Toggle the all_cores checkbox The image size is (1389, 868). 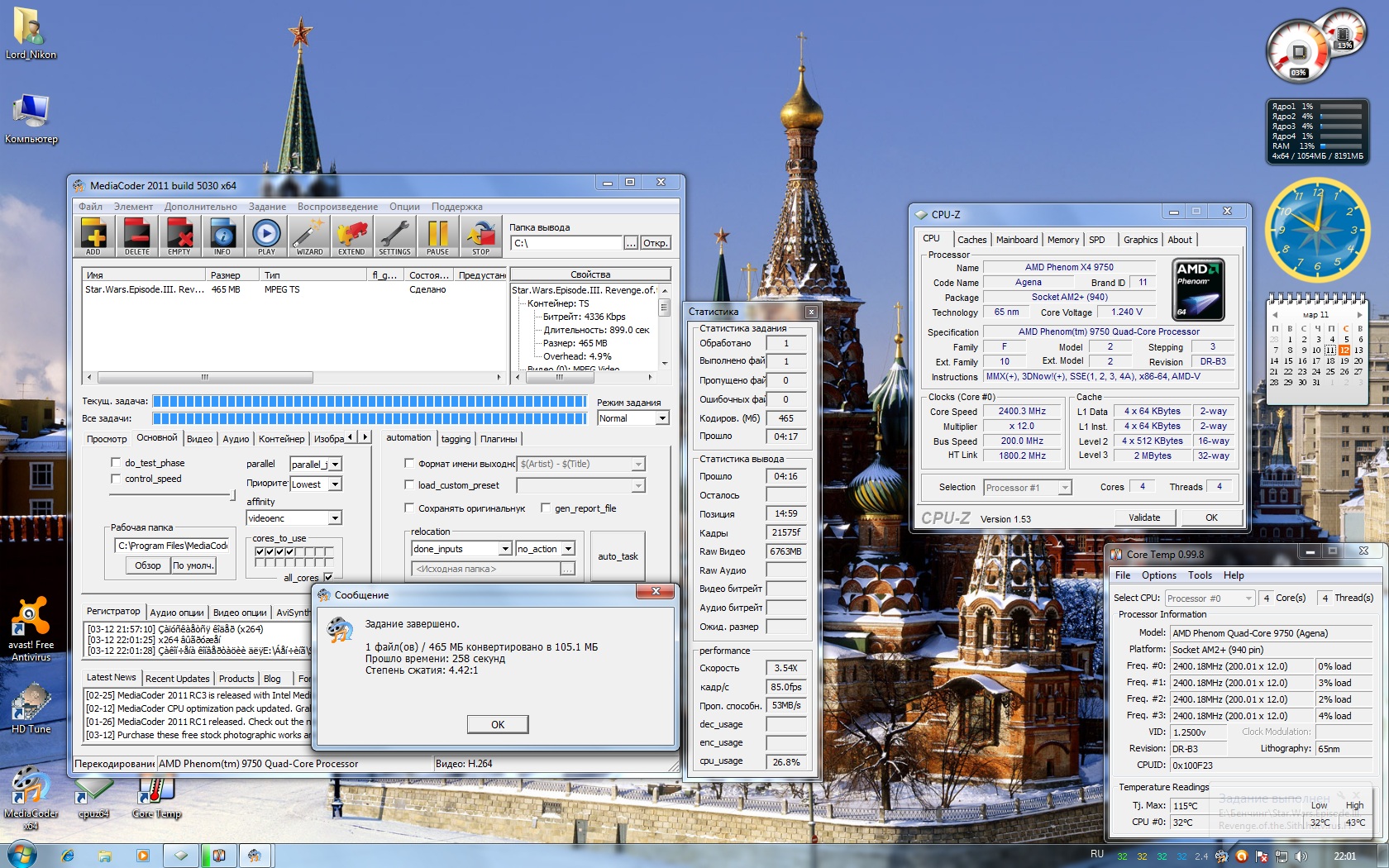pos(328,577)
